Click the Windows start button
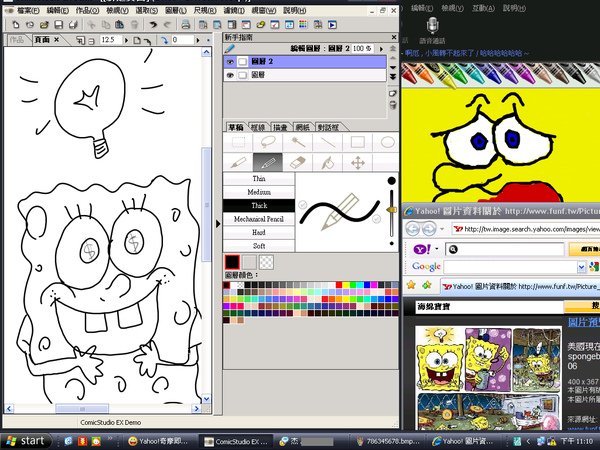The image size is (600, 450). click(26, 441)
